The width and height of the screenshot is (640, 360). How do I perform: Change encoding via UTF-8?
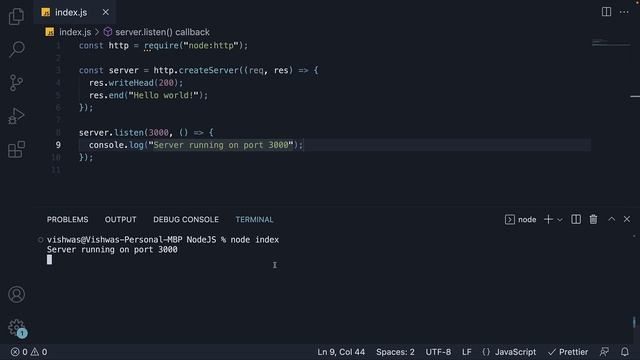[x=438, y=352]
